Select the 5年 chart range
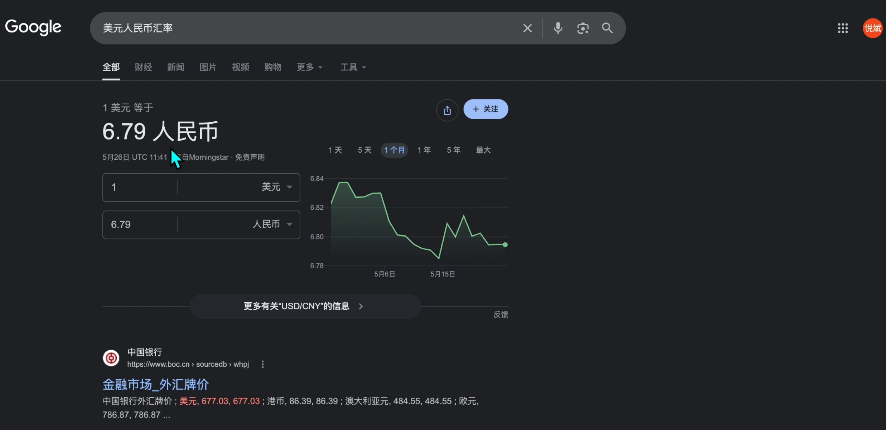Image resolution: width=886 pixels, height=430 pixels. coord(453,150)
